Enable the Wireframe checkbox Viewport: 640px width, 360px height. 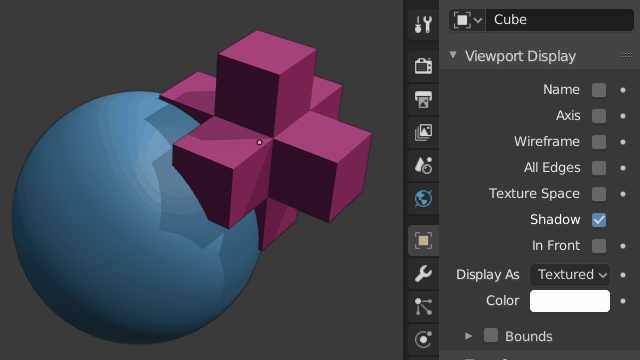click(x=599, y=142)
